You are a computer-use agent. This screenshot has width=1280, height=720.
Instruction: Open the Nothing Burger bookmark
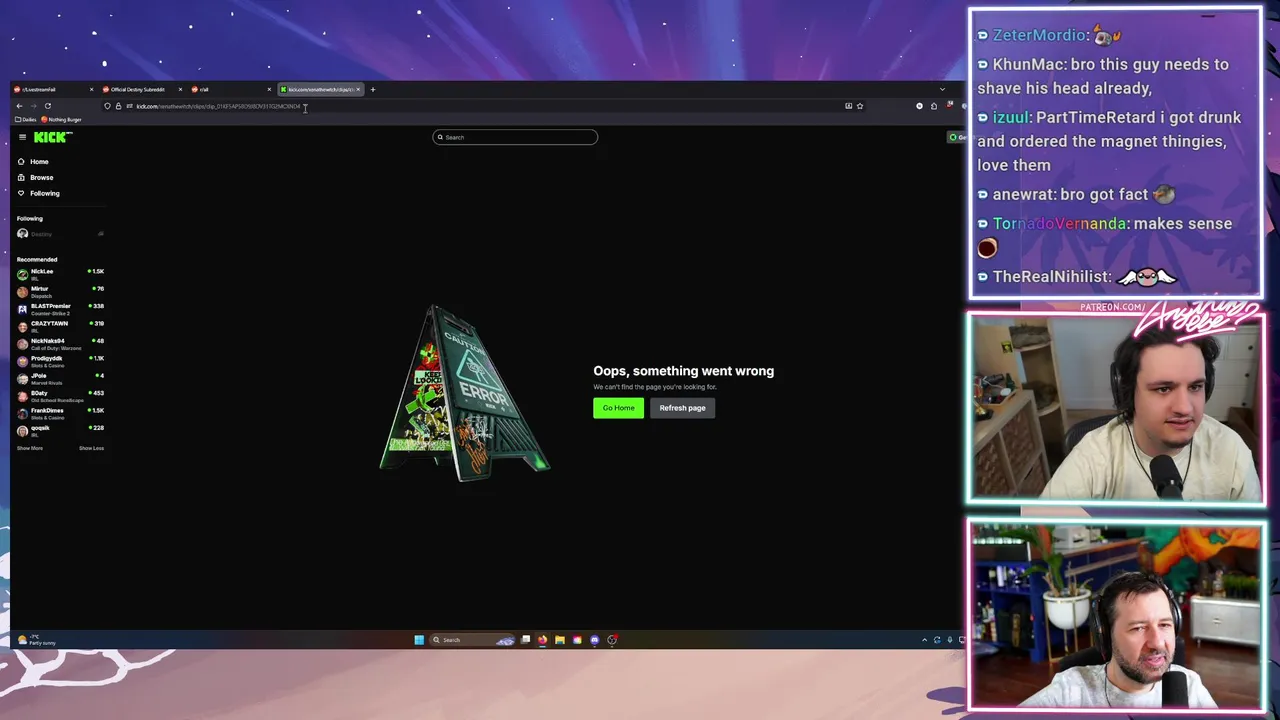[61, 119]
